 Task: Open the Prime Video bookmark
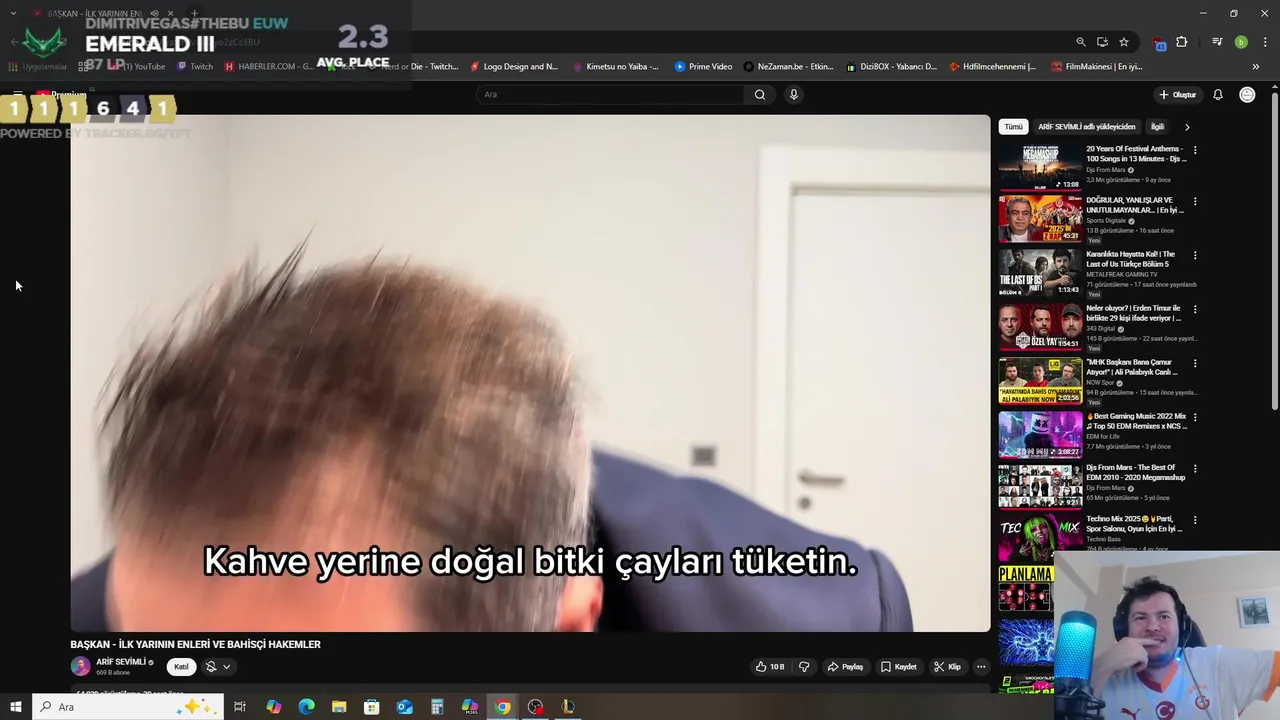703,67
